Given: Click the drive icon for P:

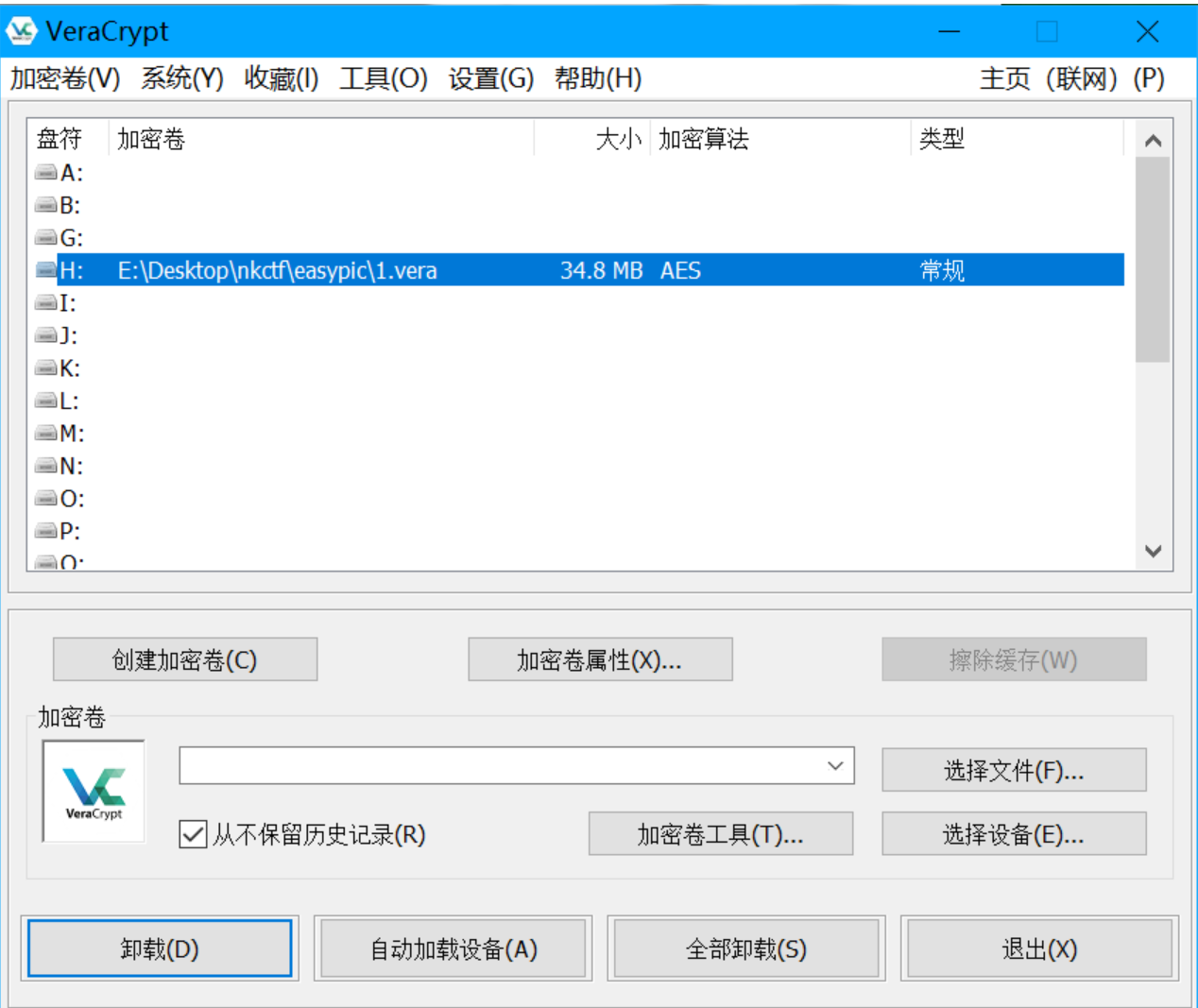Looking at the screenshot, I should [45, 531].
